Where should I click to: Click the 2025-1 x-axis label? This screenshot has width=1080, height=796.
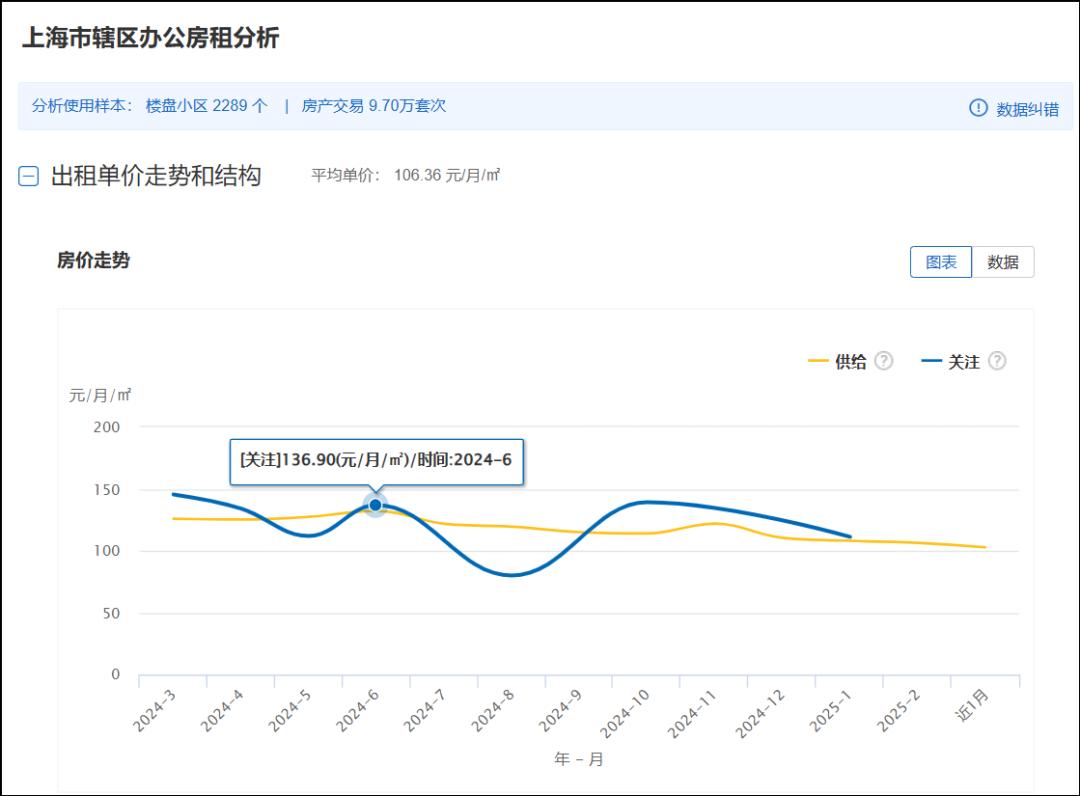[831, 711]
